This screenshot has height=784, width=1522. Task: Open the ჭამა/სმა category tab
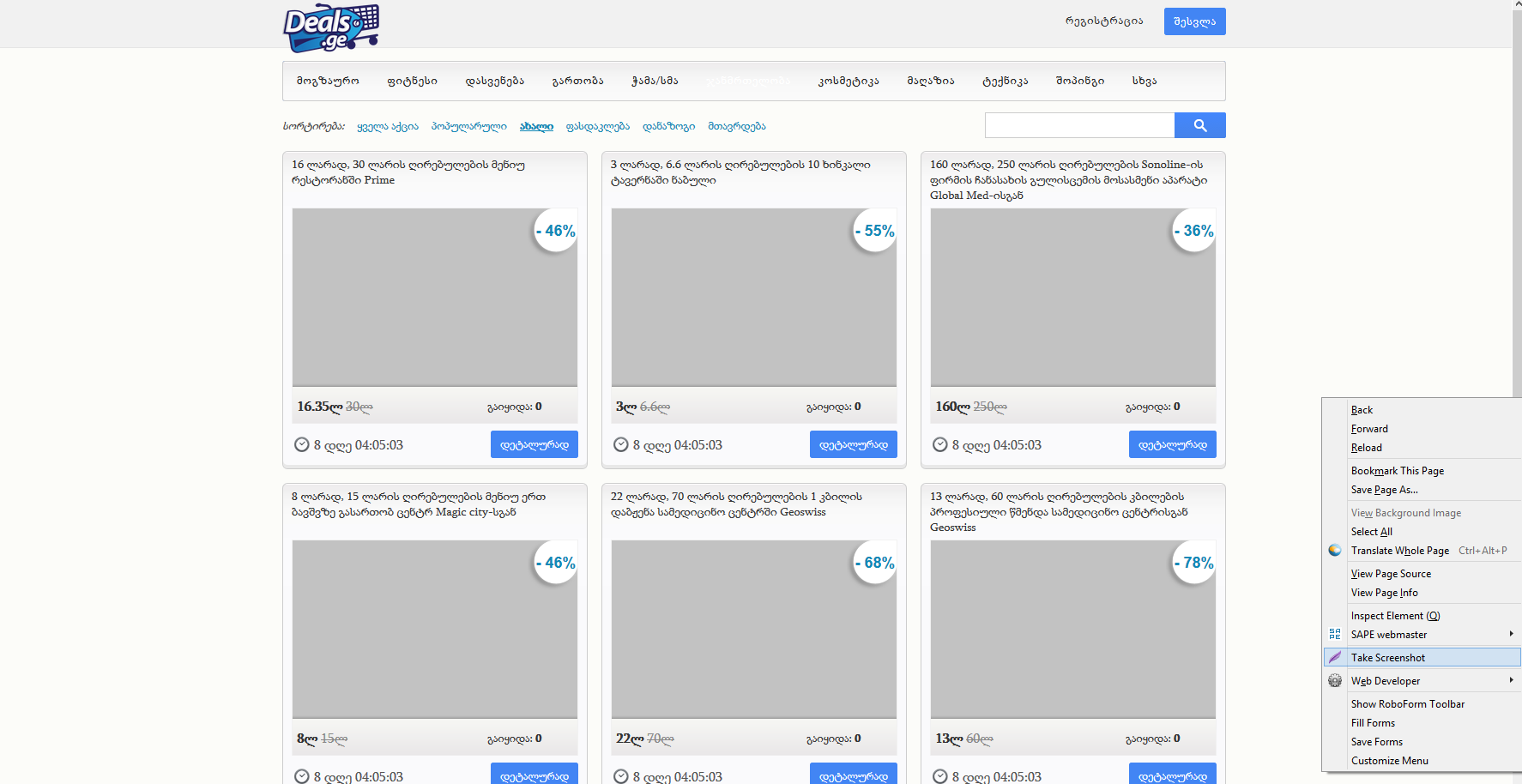pyautogui.click(x=655, y=81)
